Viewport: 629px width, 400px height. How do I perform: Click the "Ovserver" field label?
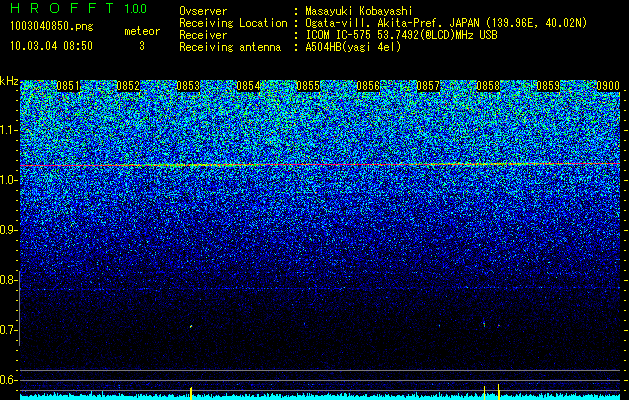[x=203, y=11]
